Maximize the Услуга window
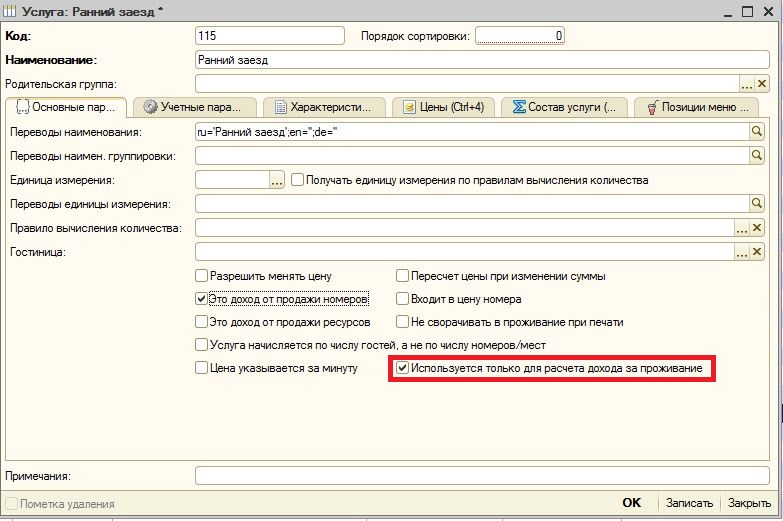Image resolution: width=783 pixels, height=521 pixels. tap(748, 11)
